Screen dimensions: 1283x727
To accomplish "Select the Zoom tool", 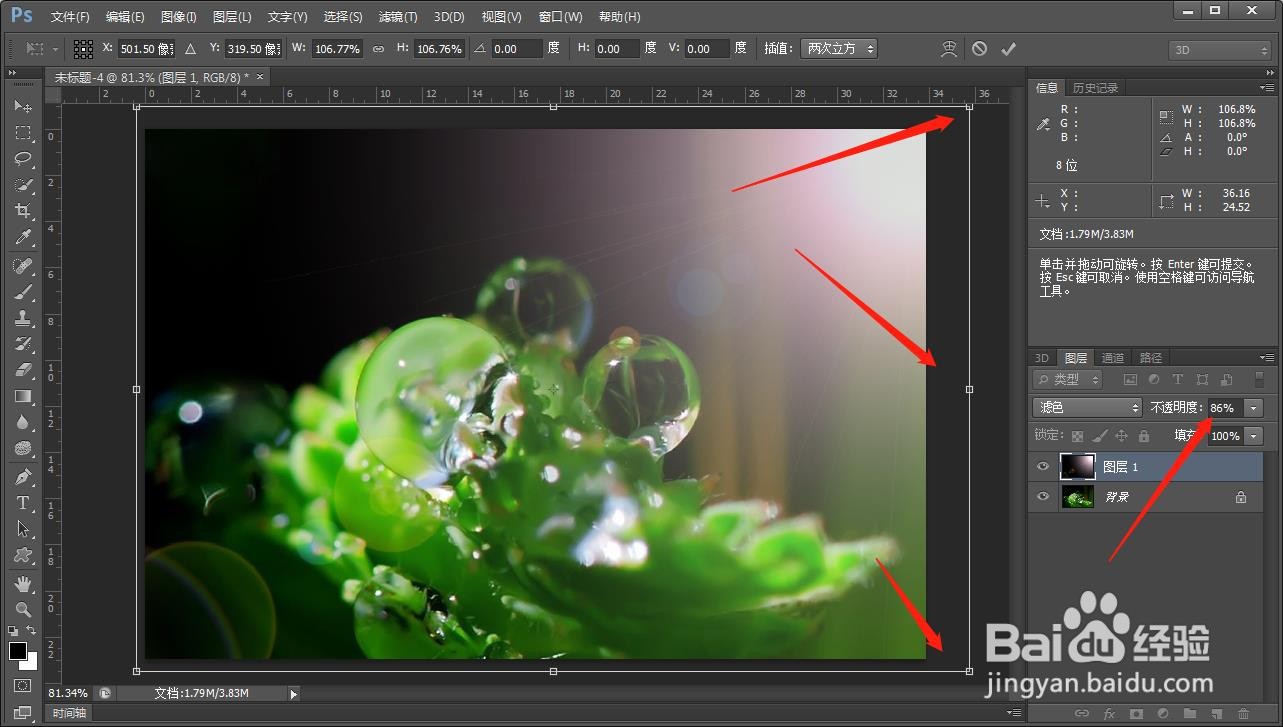I will 23,610.
